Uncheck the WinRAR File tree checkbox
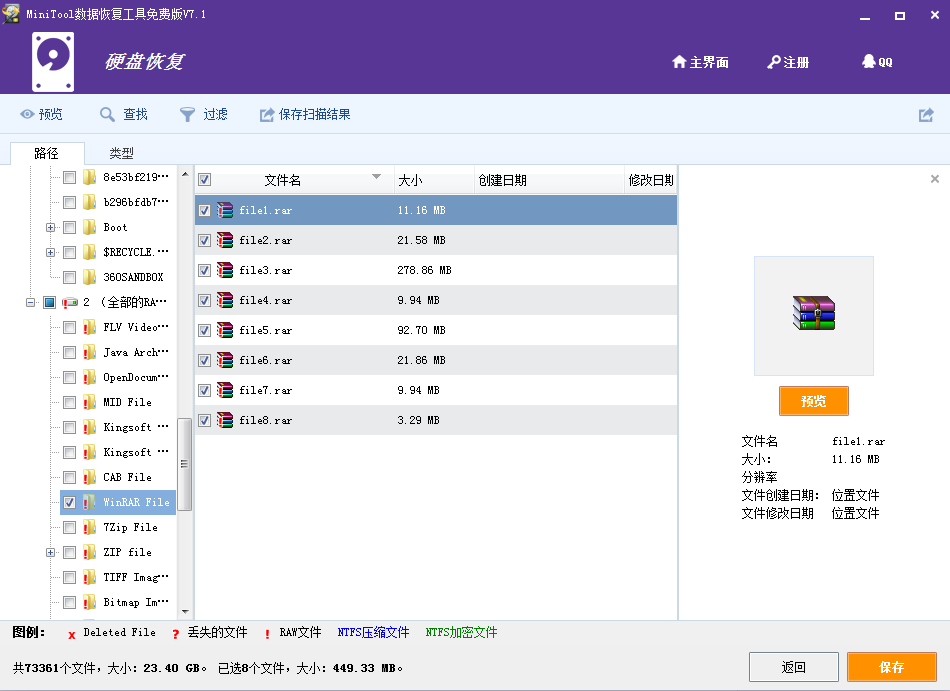 coord(69,503)
